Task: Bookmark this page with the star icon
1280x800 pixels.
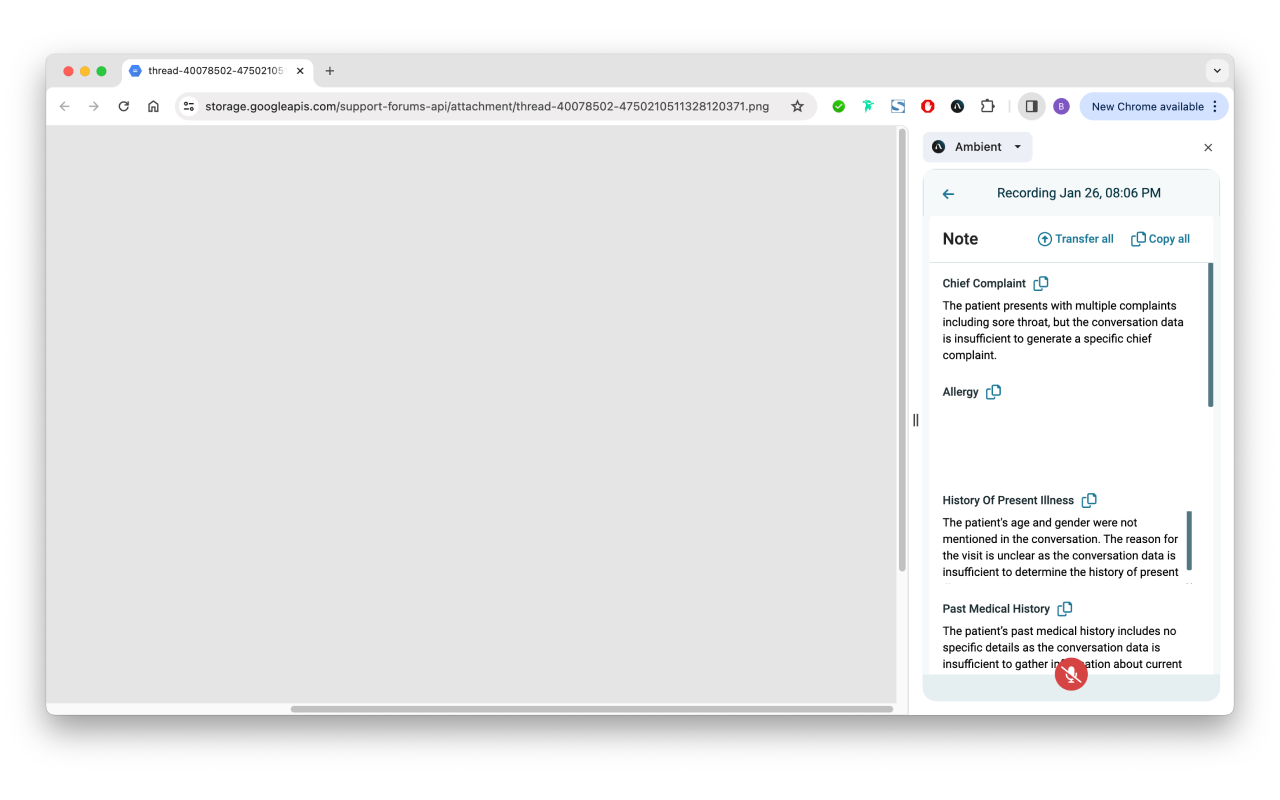Action: click(x=797, y=106)
